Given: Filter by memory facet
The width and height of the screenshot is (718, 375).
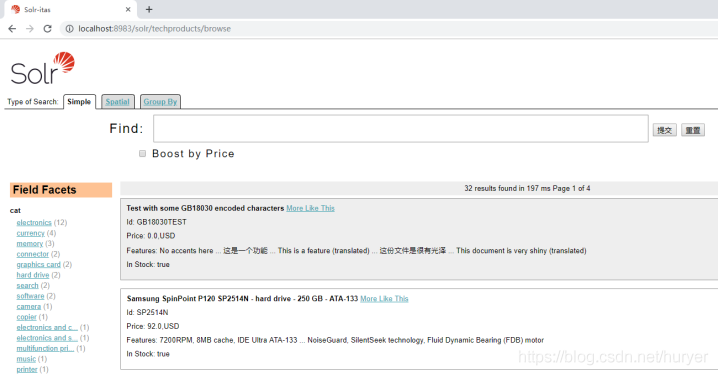Looking at the screenshot, I should [x=29, y=244].
